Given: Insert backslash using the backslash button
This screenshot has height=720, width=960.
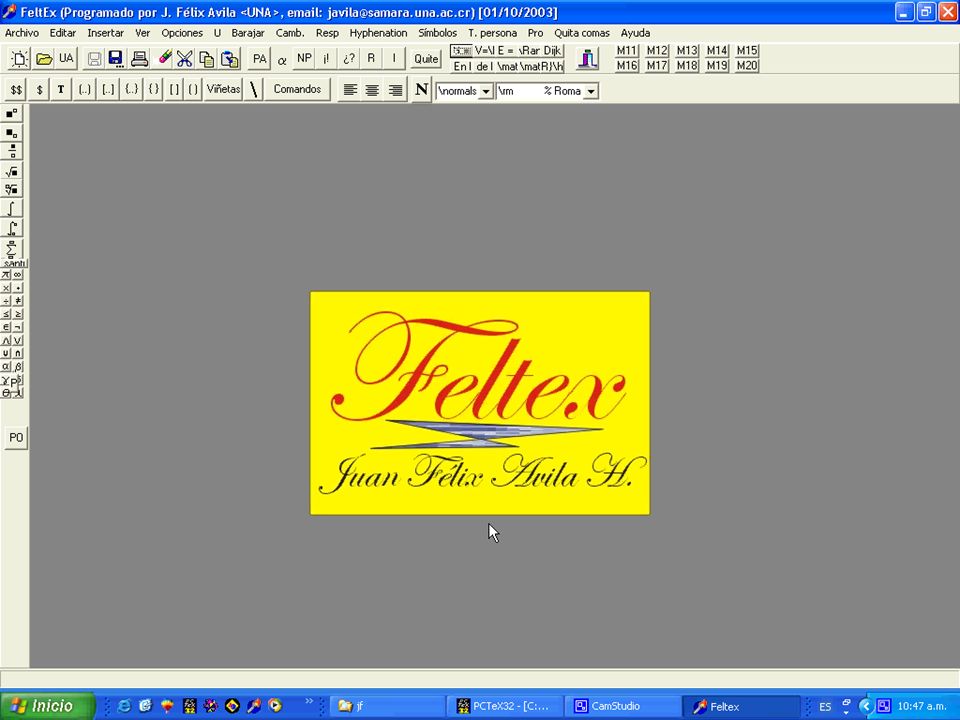Looking at the screenshot, I should pyautogui.click(x=253, y=89).
